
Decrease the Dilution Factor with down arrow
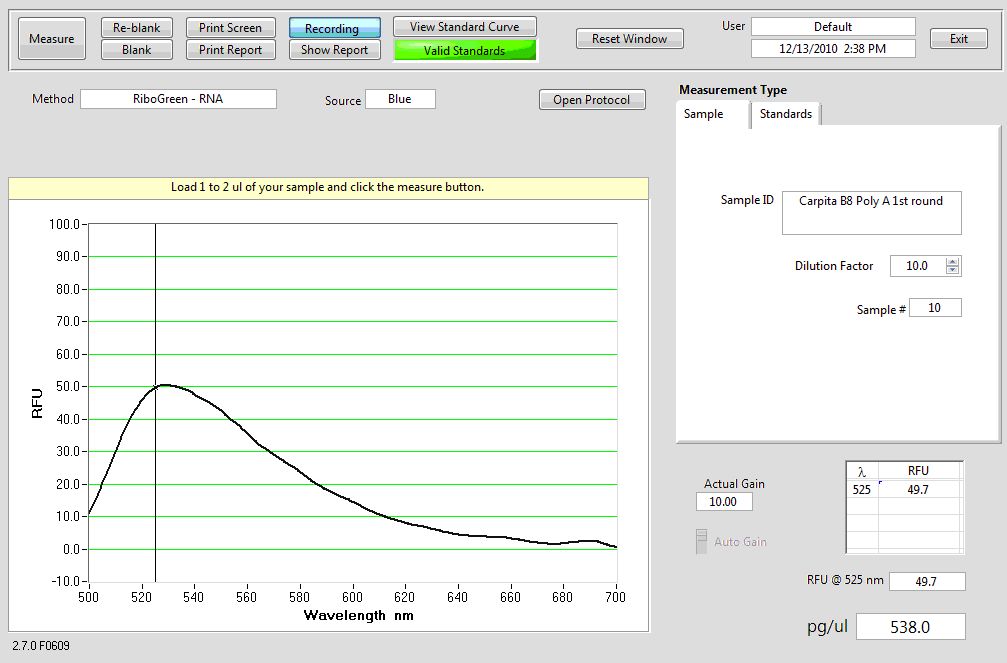(x=953, y=270)
